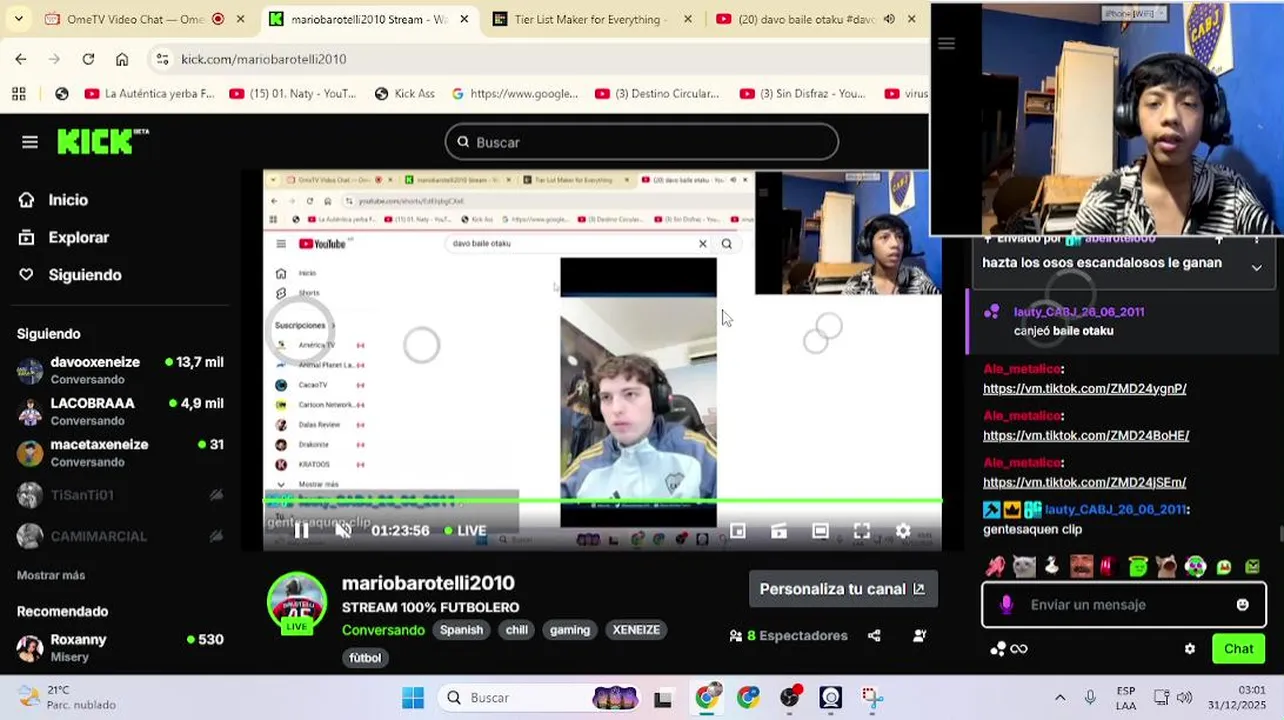1284x720 pixels.
Task: Click the 8 Espectadores viewer count
Action: (789, 636)
